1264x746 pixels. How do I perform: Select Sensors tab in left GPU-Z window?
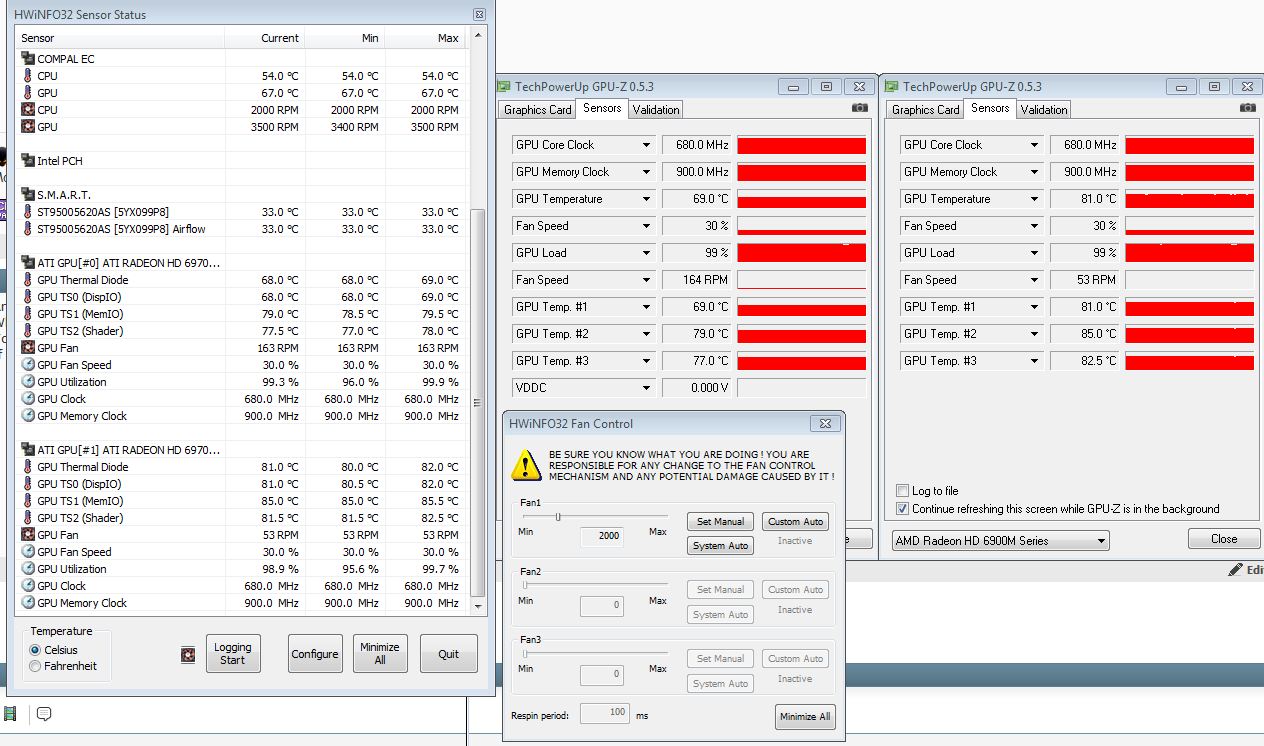pyautogui.click(x=602, y=108)
